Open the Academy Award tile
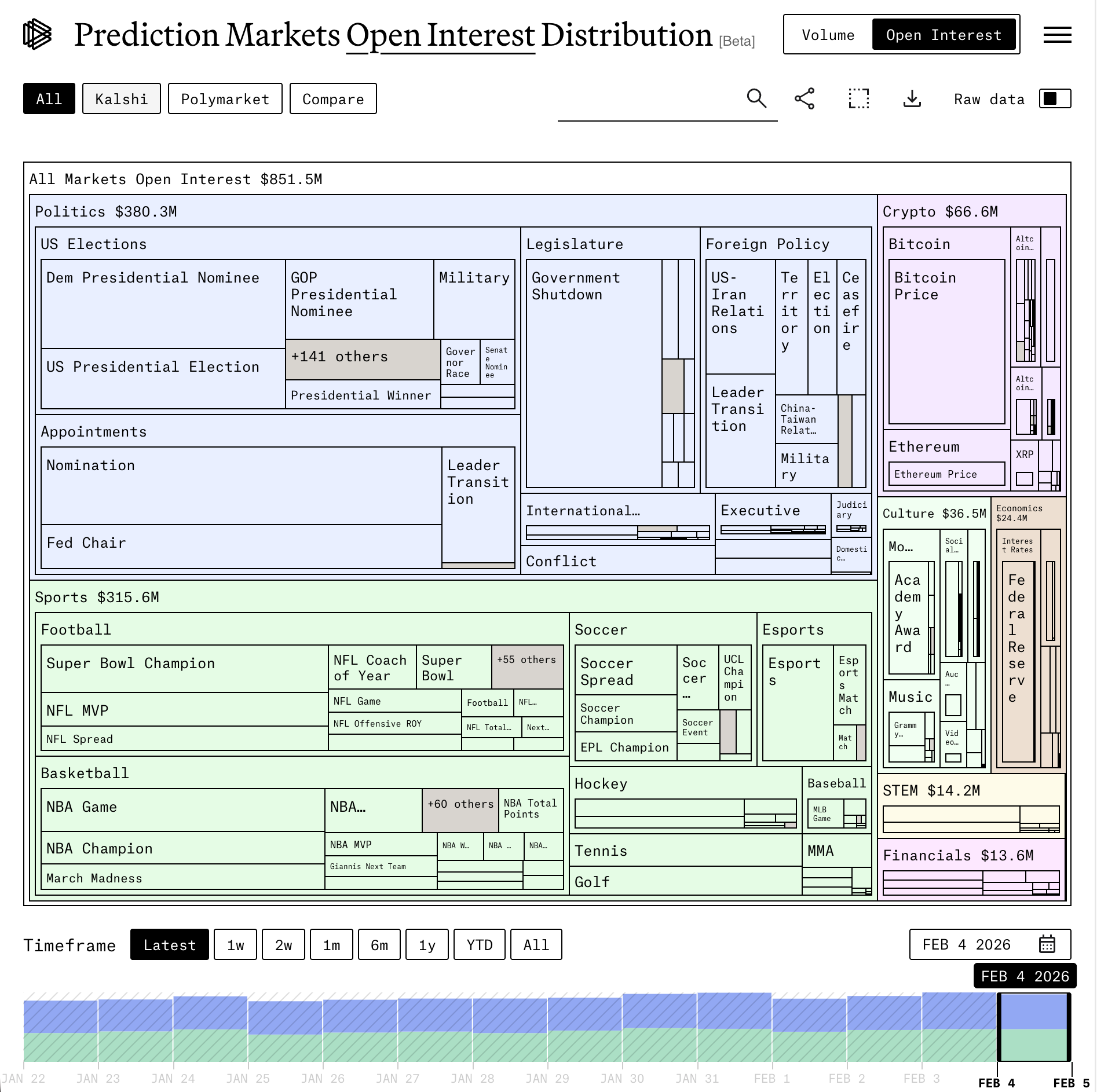Image resolution: width=1097 pixels, height=1092 pixels. coord(909,617)
